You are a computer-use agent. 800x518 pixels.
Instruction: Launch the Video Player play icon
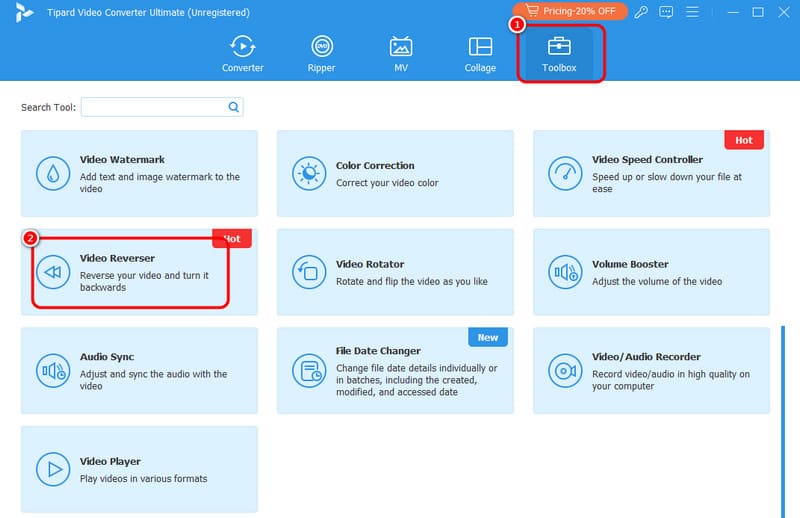tap(52, 469)
